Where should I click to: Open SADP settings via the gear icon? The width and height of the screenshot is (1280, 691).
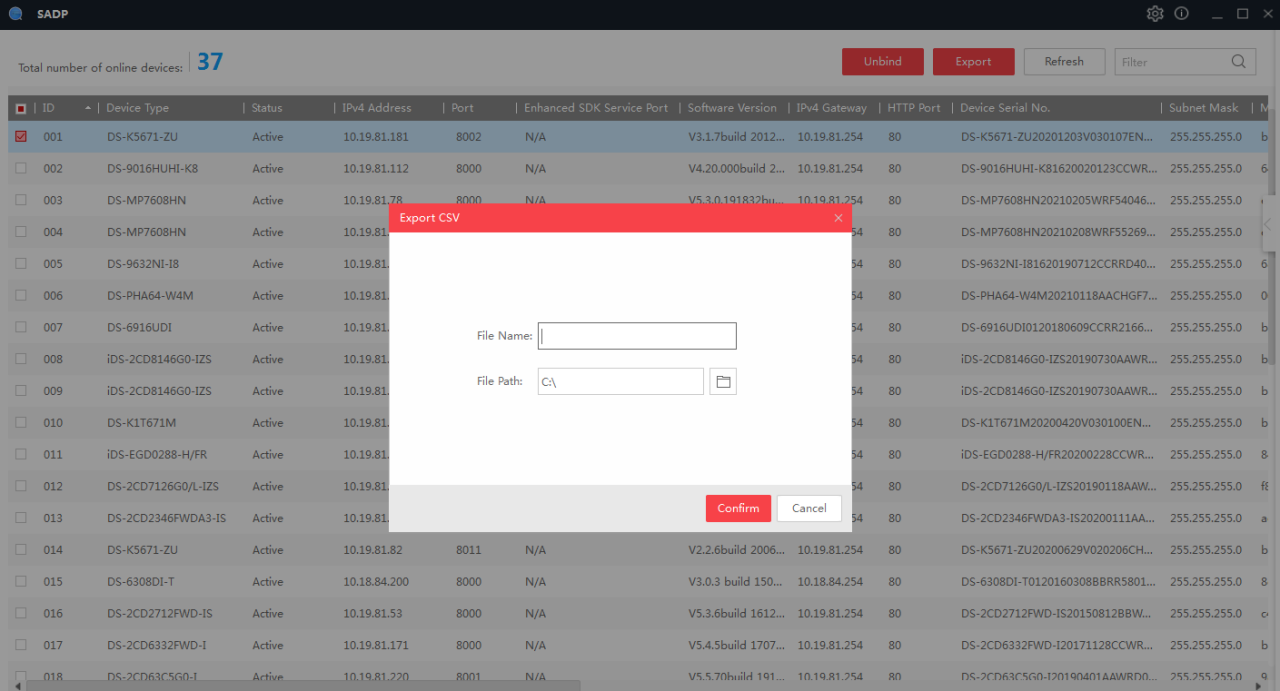(1155, 13)
